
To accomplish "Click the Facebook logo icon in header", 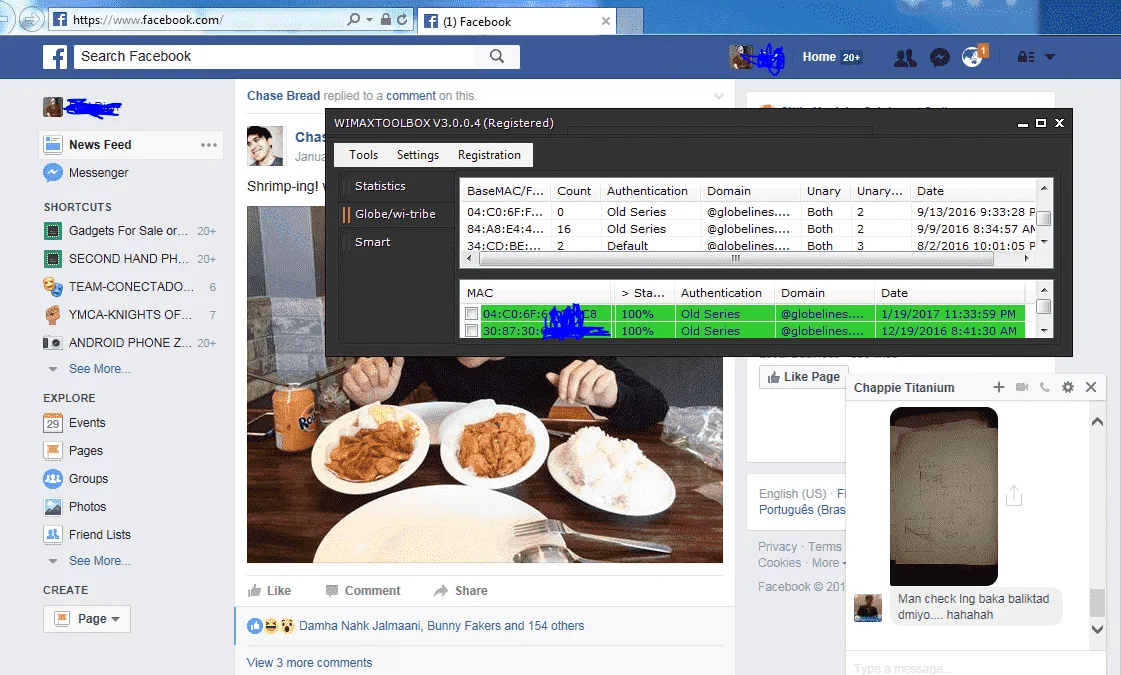I will point(55,56).
